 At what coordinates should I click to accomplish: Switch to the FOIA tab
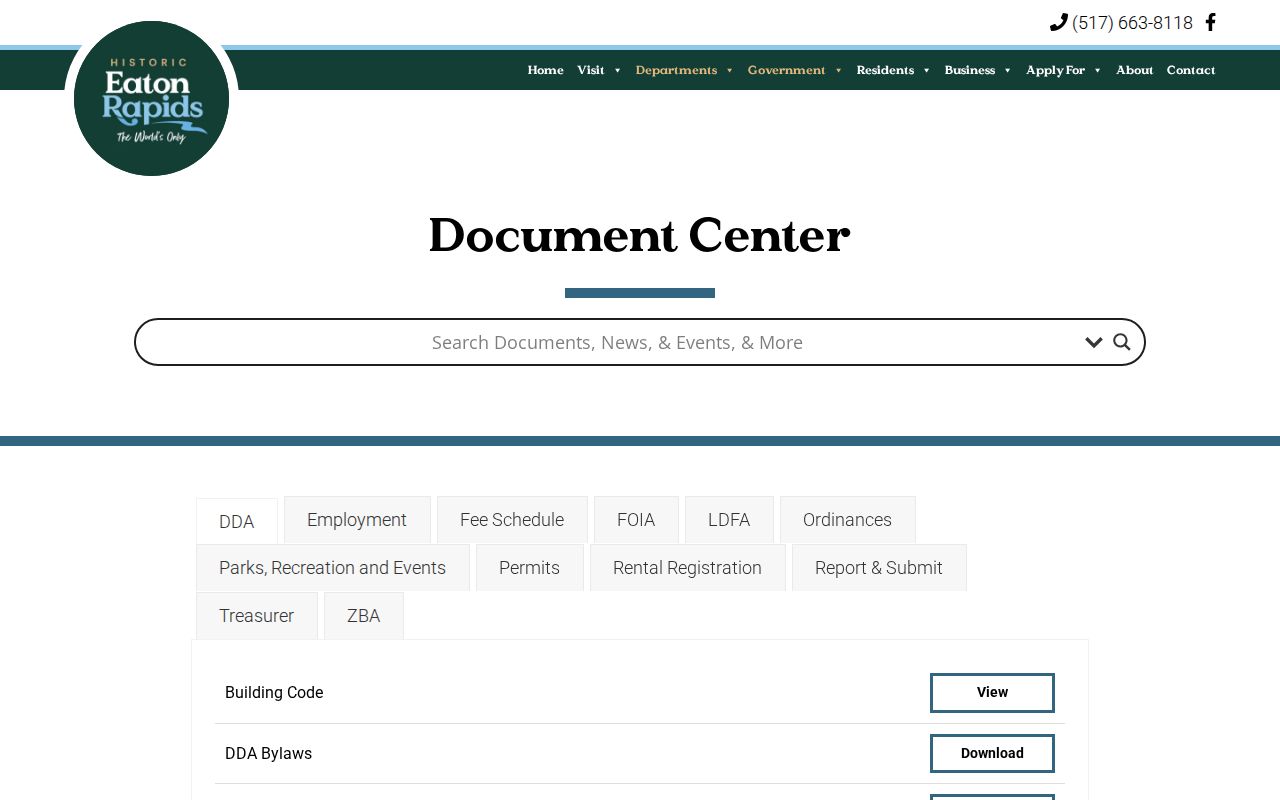pos(636,520)
